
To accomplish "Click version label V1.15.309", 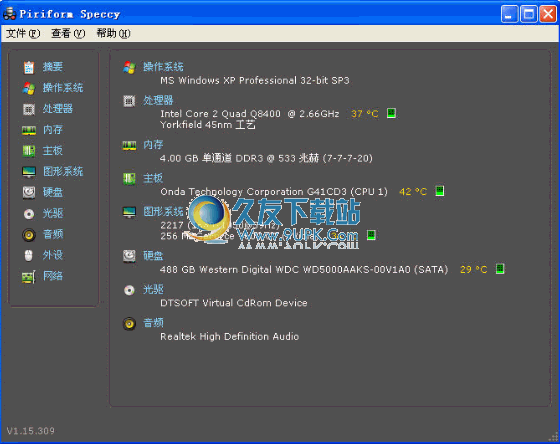I will click(31, 431).
